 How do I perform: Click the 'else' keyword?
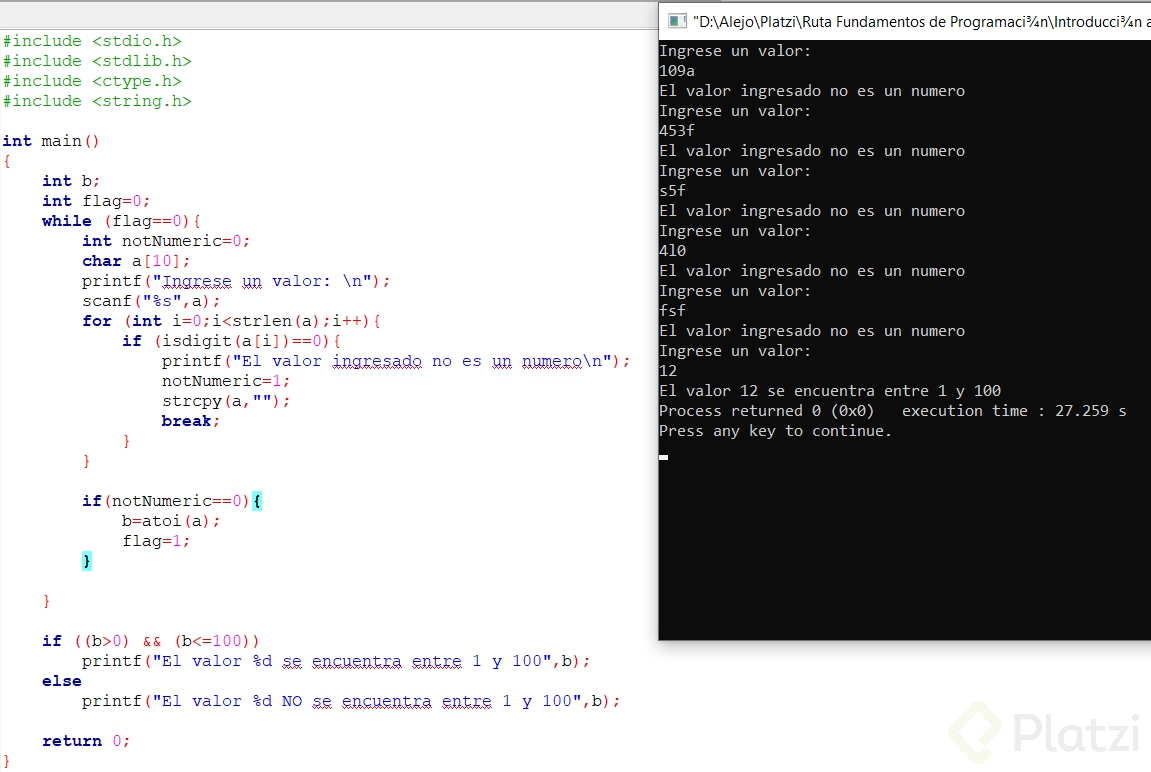[62, 681]
